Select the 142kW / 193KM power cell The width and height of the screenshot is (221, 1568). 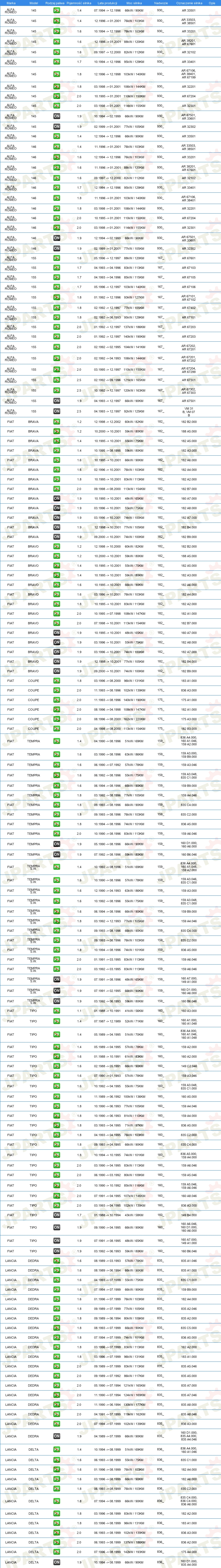click(134, 1552)
